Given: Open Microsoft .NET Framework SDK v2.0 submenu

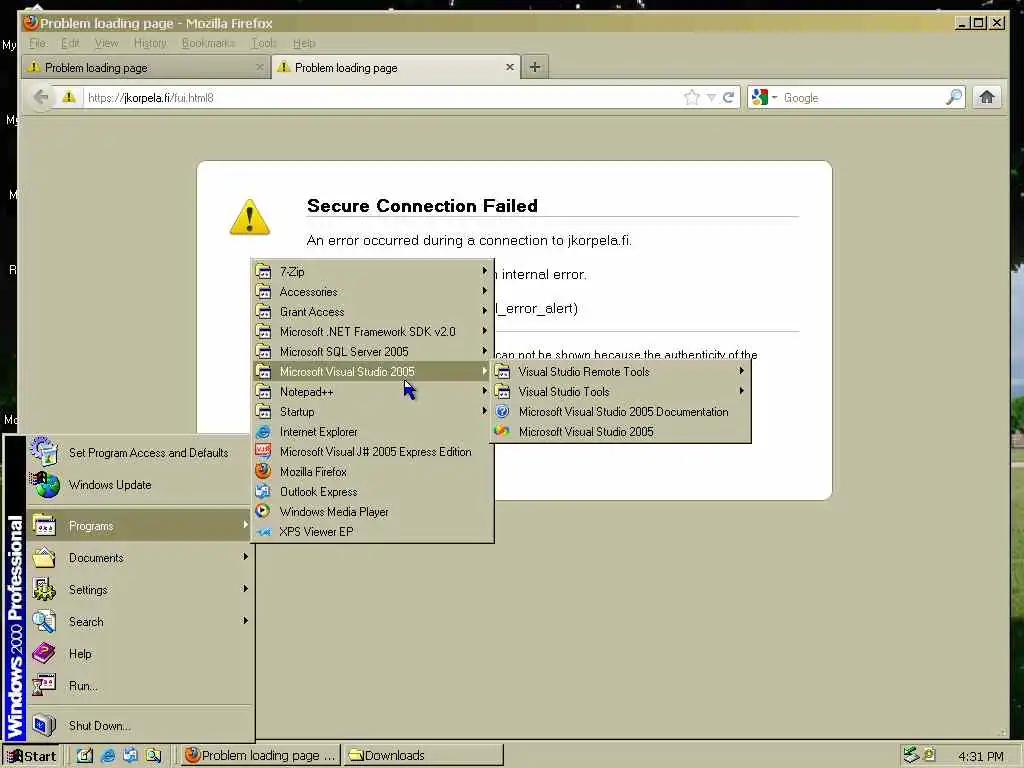Looking at the screenshot, I should click(x=372, y=332).
